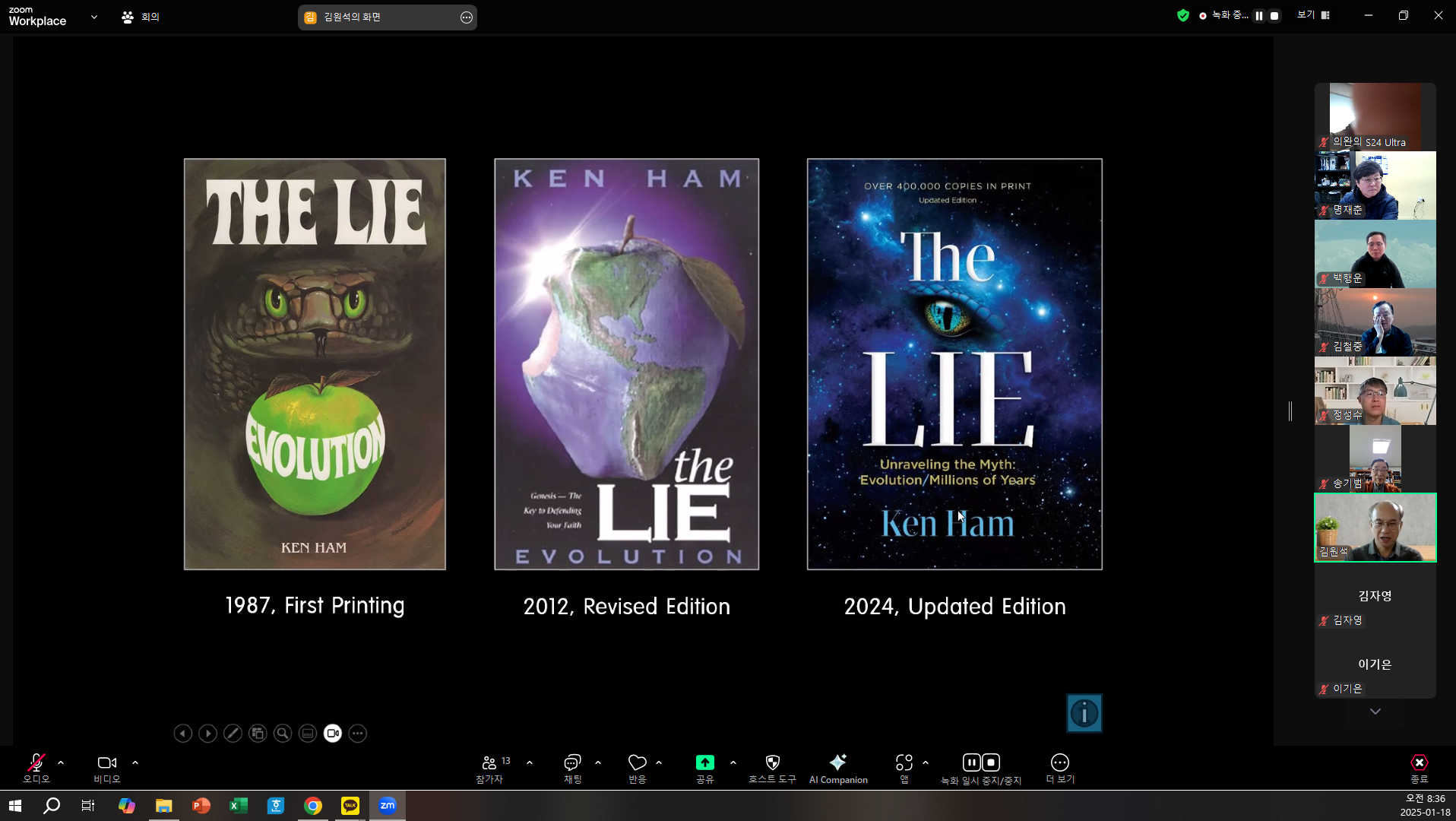Select the slideshow pen tool icon
Viewport: 1456px width, 821px height.
pyautogui.click(x=233, y=734)
